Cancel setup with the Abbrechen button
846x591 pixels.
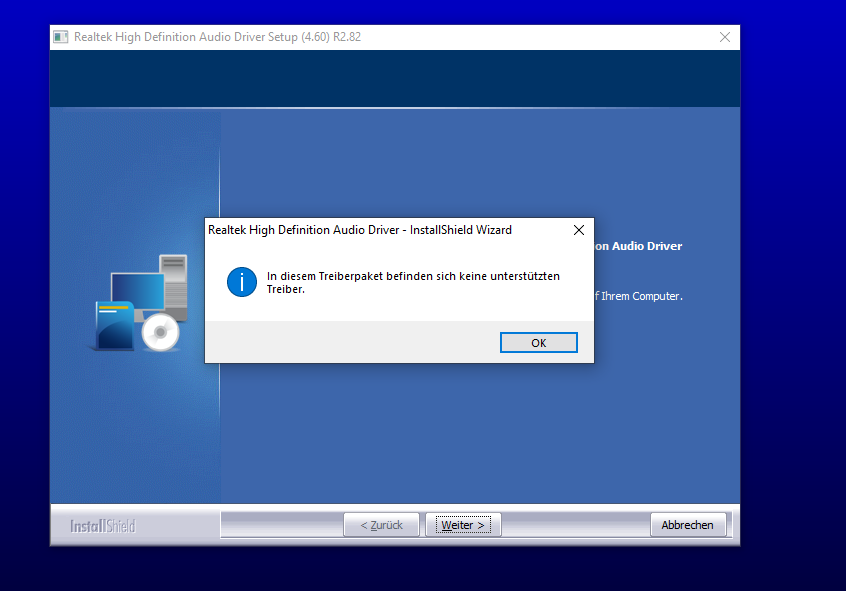[x=687, y=525]
